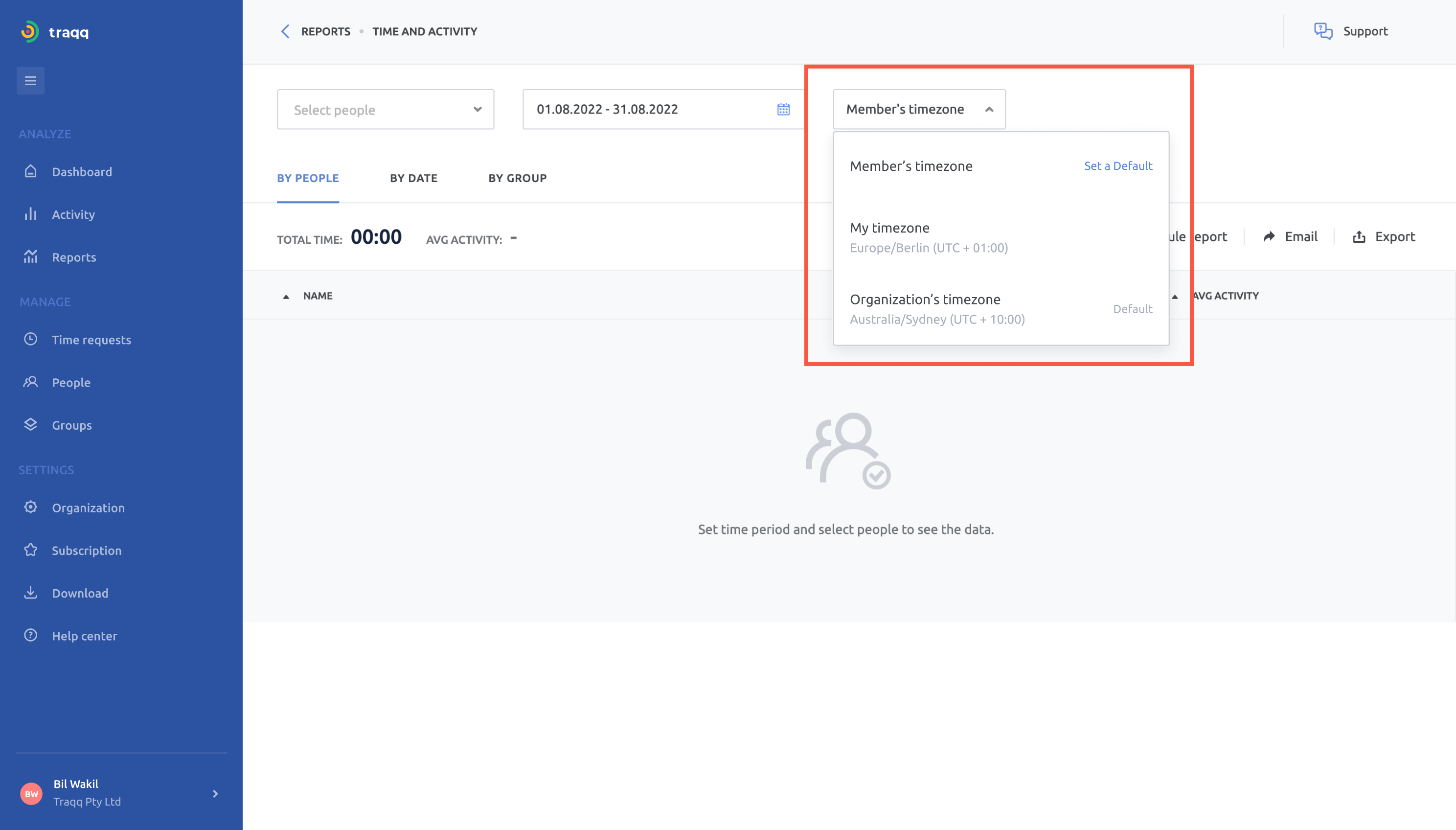Open the calendar icon in date field

[x=783, y=110]
